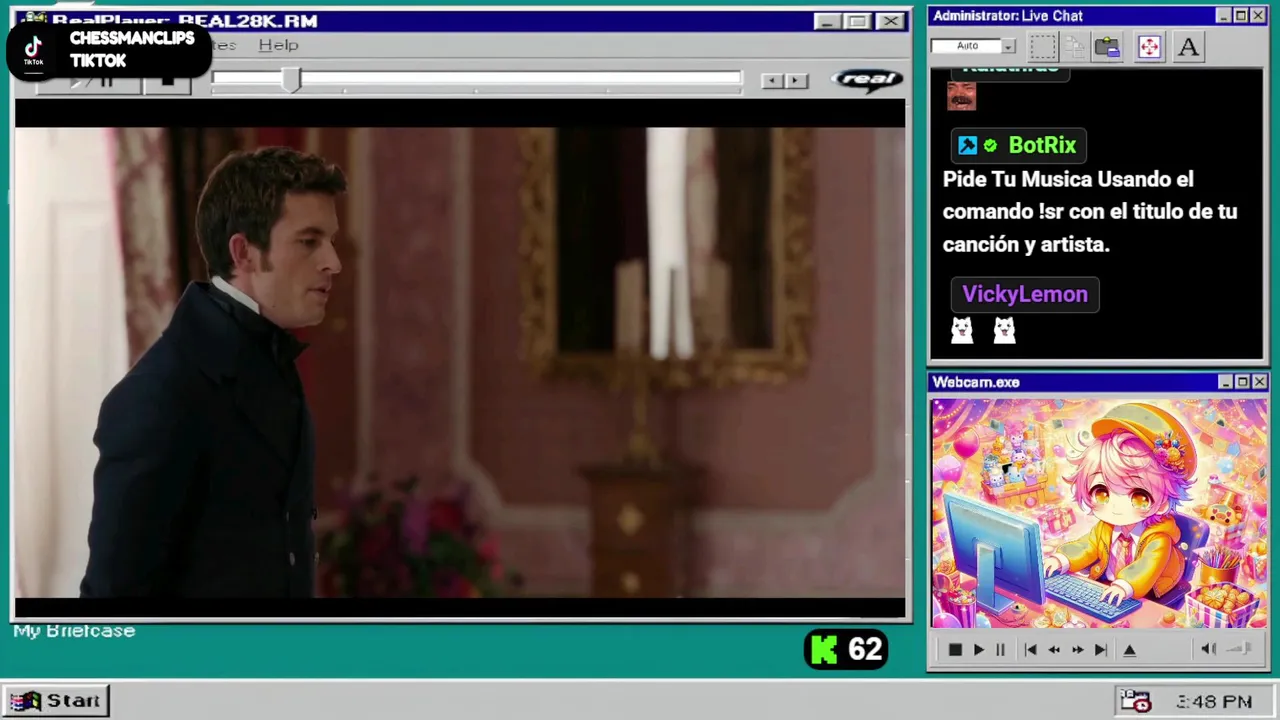Click Pause in the Webcam.exe controls
This screenshot has height=720, width=1280.
coord(1000,650)
